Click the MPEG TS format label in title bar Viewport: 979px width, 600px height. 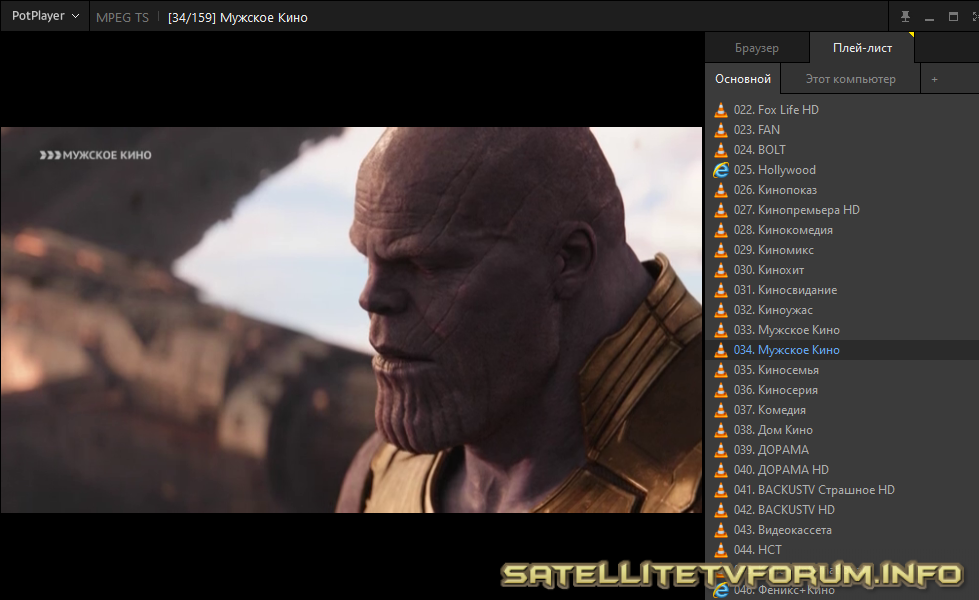(122, 17)
